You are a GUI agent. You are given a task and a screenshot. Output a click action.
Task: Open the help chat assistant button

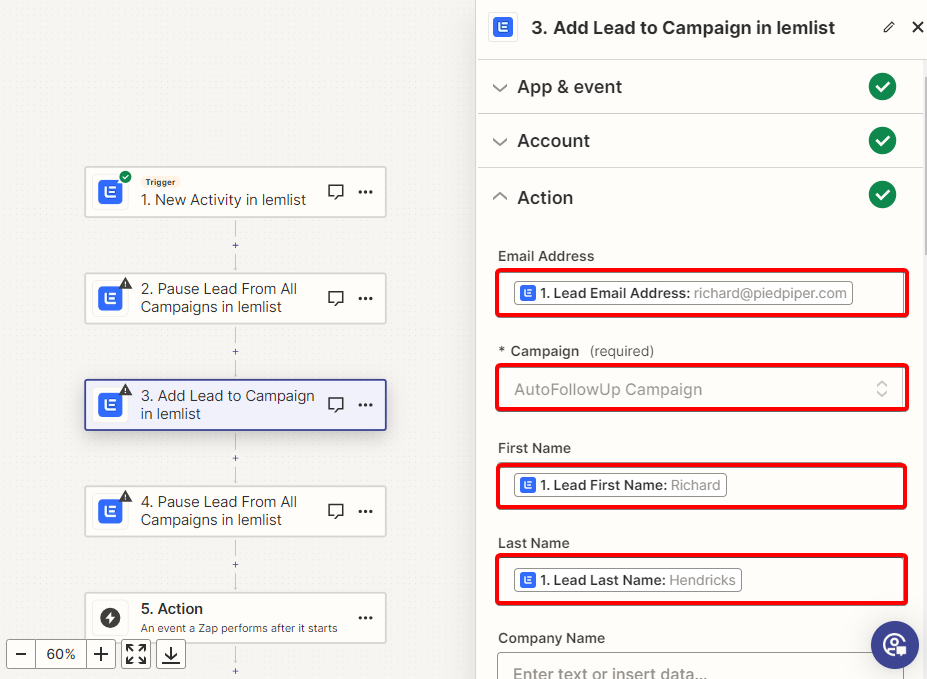(x=894, y=645)
